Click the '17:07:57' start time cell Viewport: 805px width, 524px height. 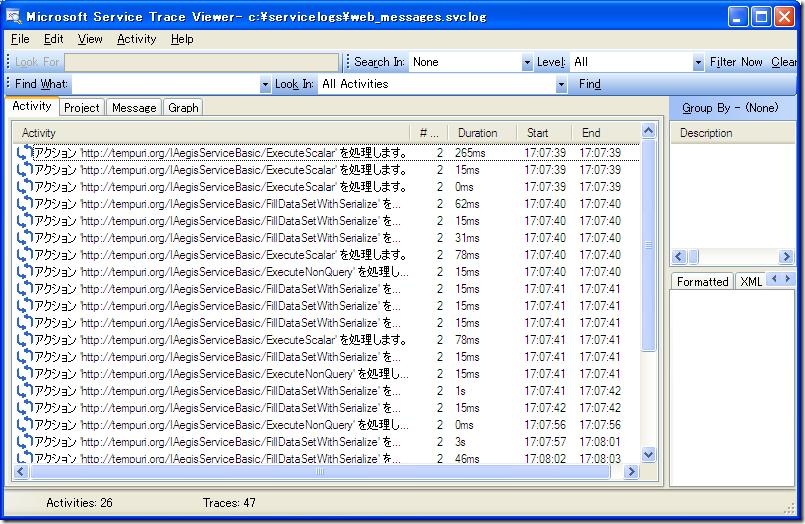[x=545, y=441]
